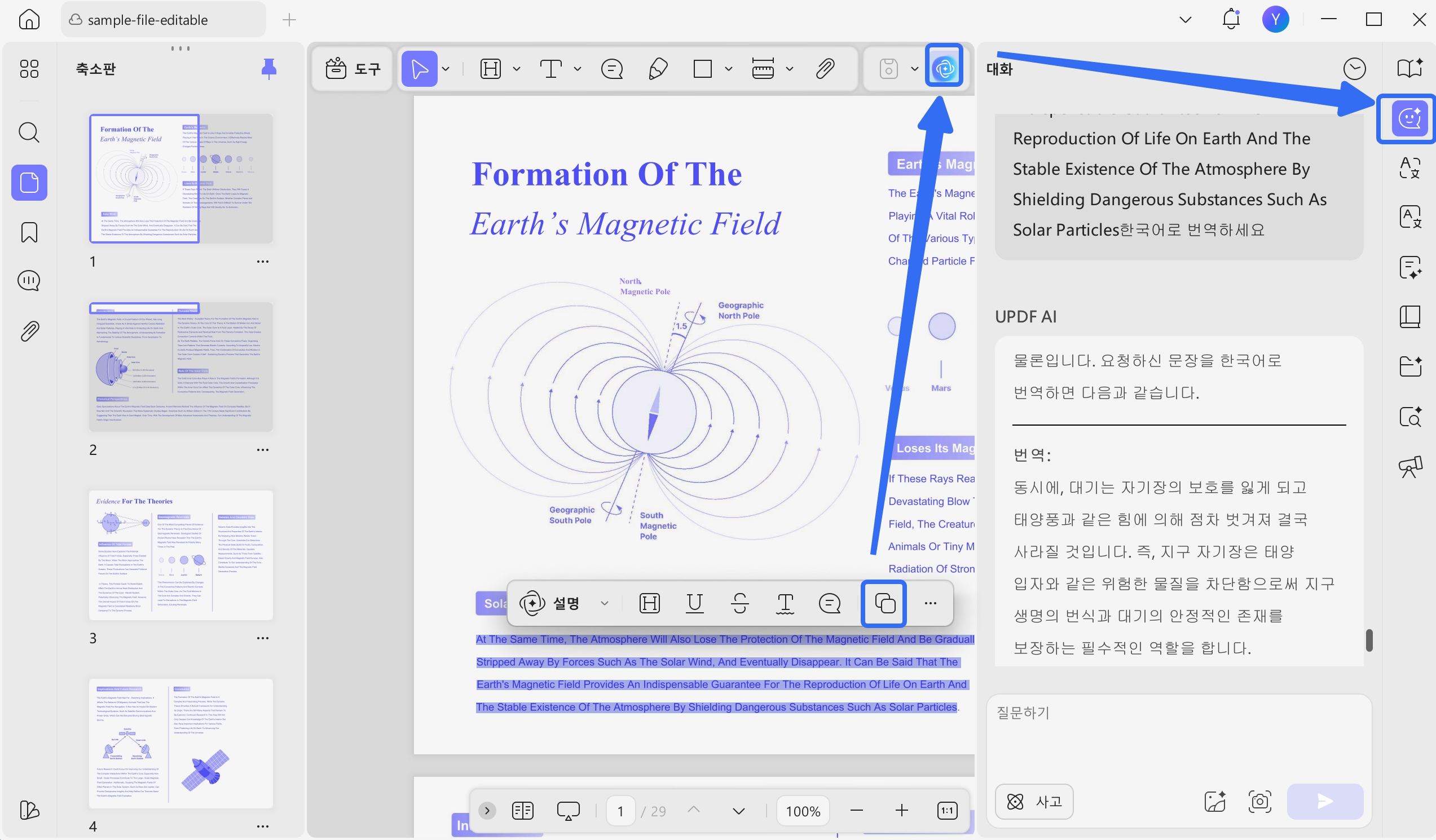Select the measurement ruler tool

coord(763,69)
